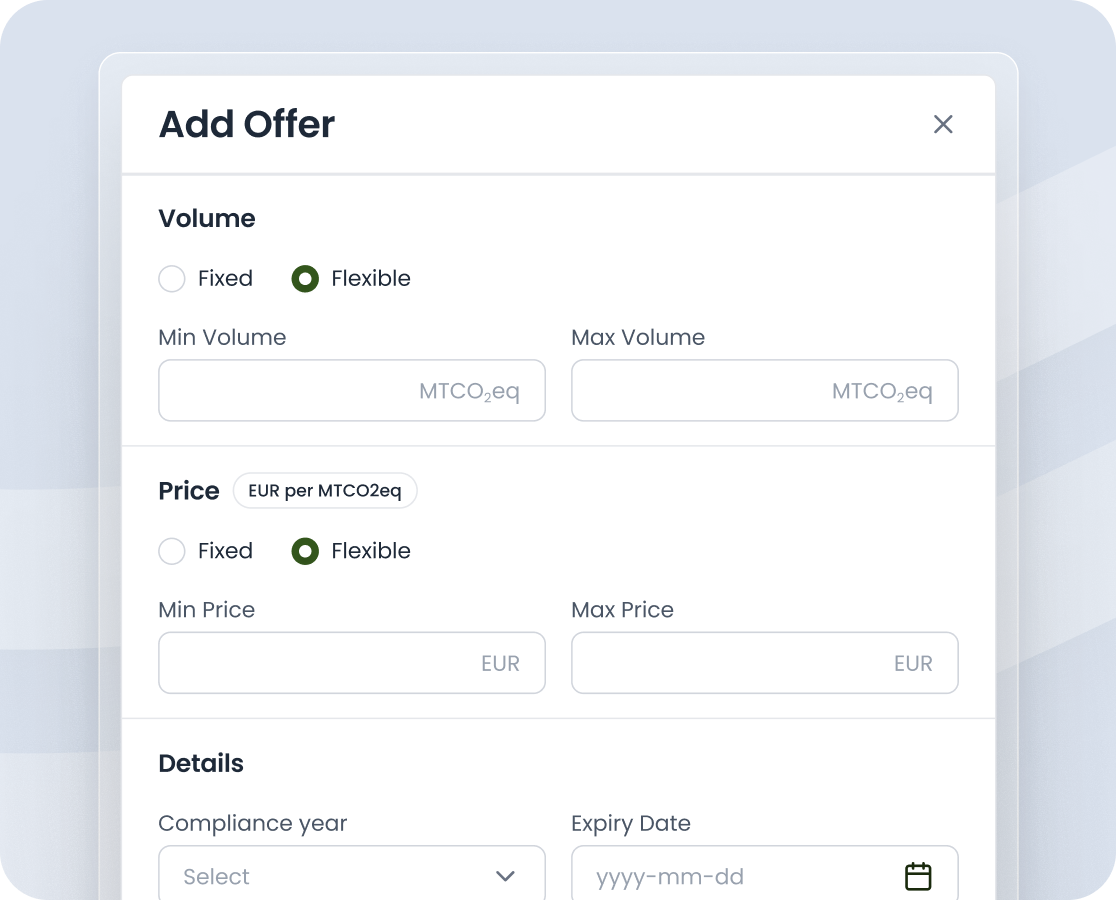The width and height of the screenshot is (1116, 900).
Task: Click the EUR per MTCO2eq badge
Action: click(x=325, y=491)
